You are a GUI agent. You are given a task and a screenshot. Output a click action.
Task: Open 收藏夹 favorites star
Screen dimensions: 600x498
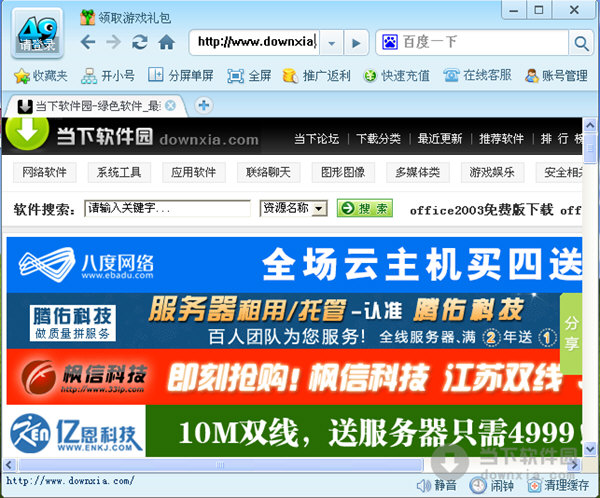point(41,76)
